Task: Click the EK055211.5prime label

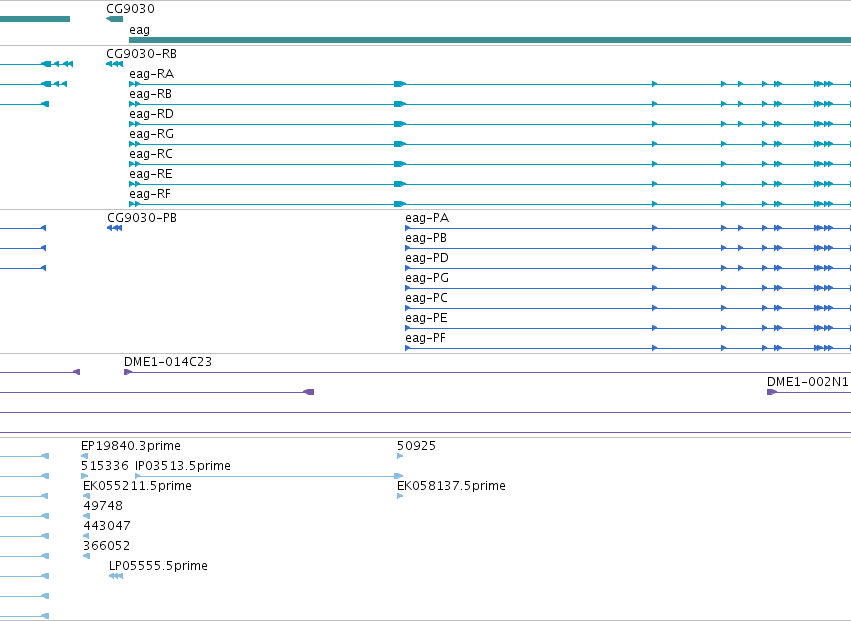Action: 137,486
